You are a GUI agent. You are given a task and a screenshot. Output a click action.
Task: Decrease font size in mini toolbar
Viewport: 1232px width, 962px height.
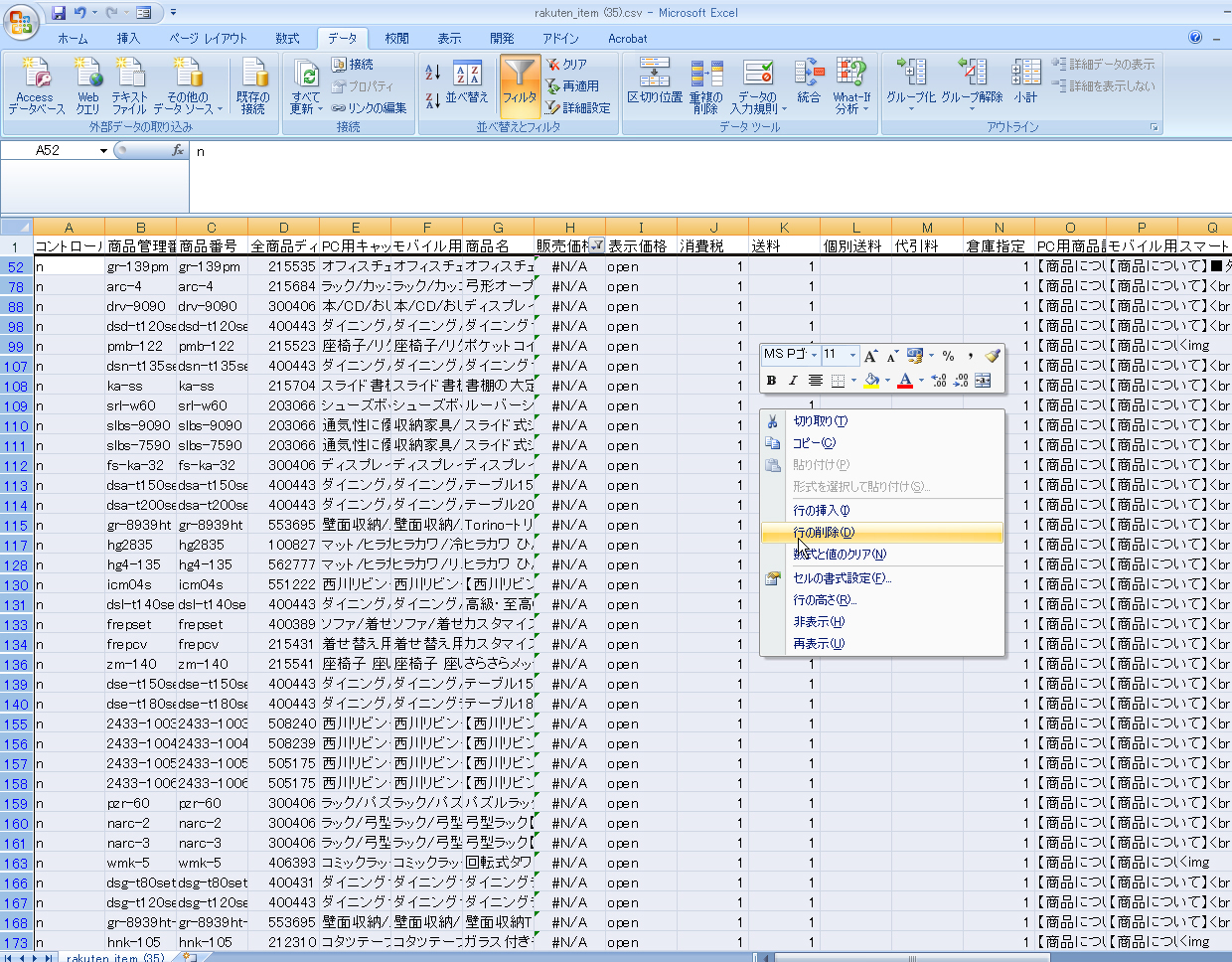pyautogui.click(x=892, y=355)
